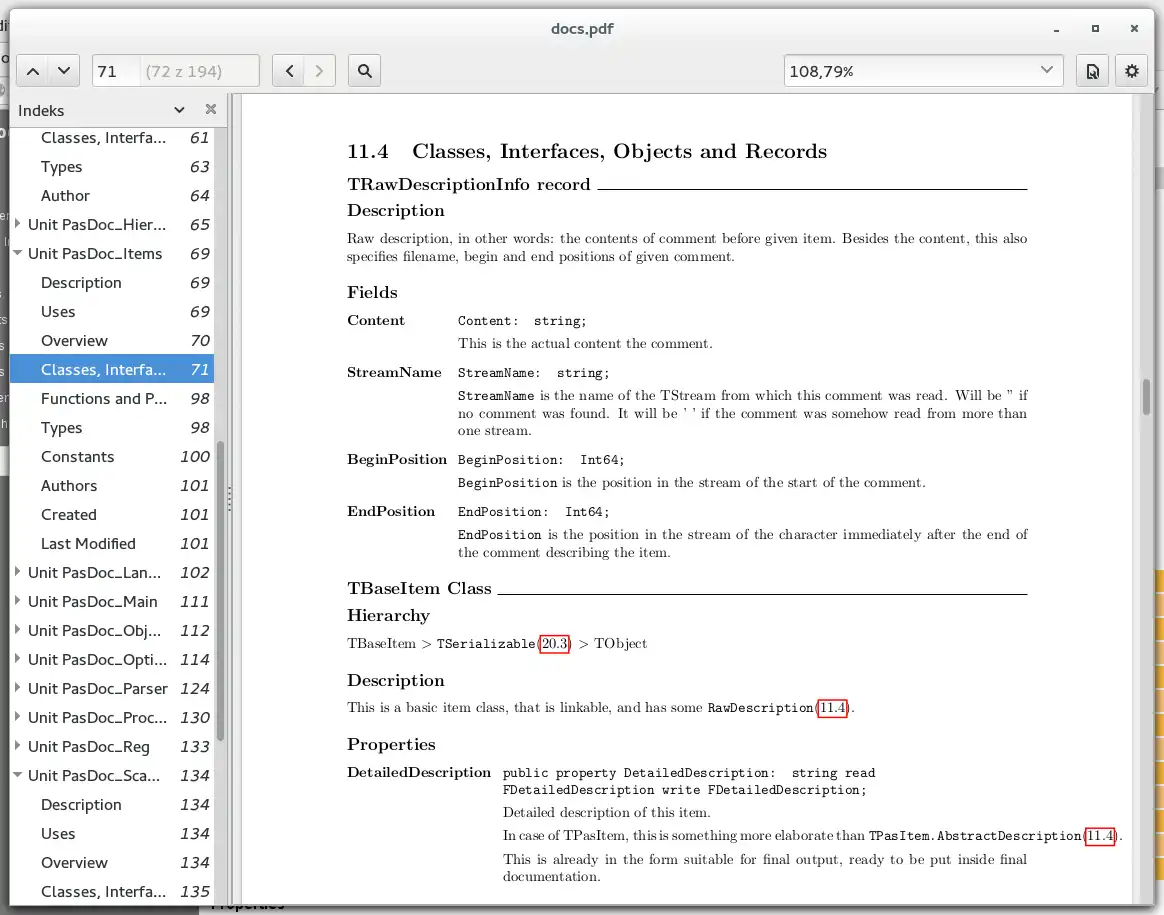
Task: Open the view settings gear menu
Action: 1131,71
